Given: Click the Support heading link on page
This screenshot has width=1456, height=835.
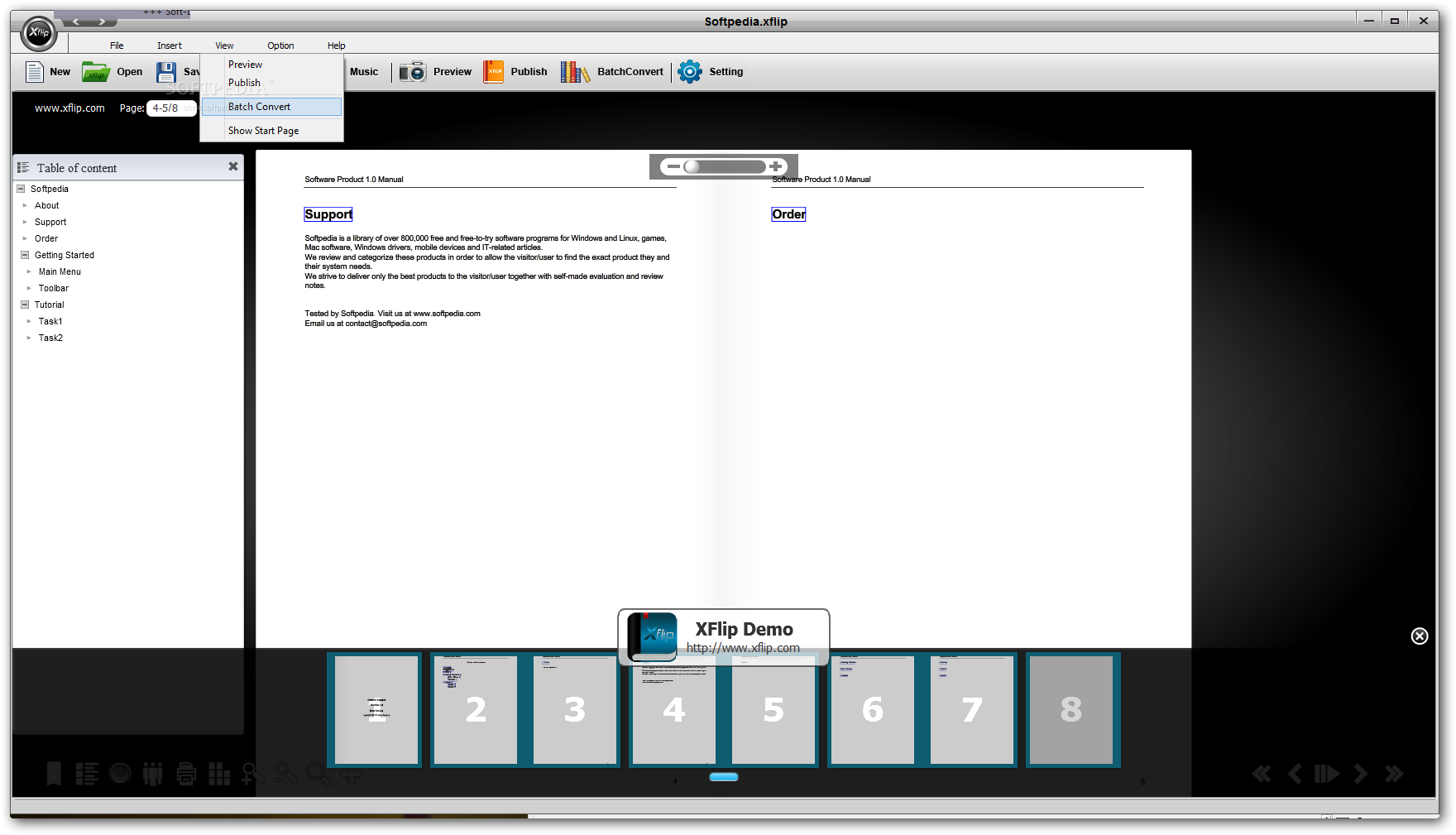Looking at the screenshot, I should coord(328,214).
